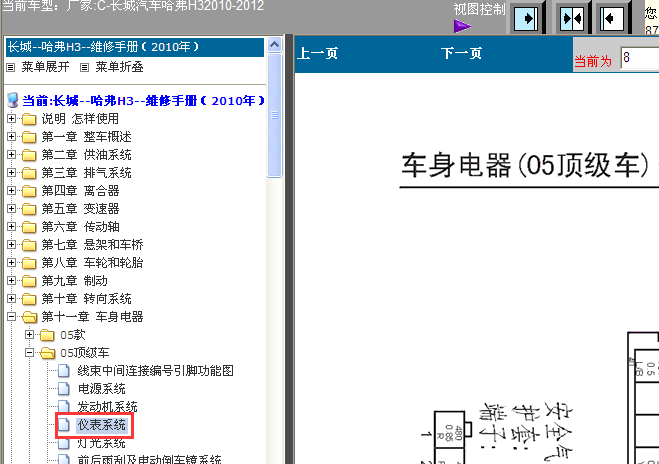Screen dimensions: 659x464
Task: Select 第八章 车轮和轮胎 chapter label
Action: click(92, 263)
